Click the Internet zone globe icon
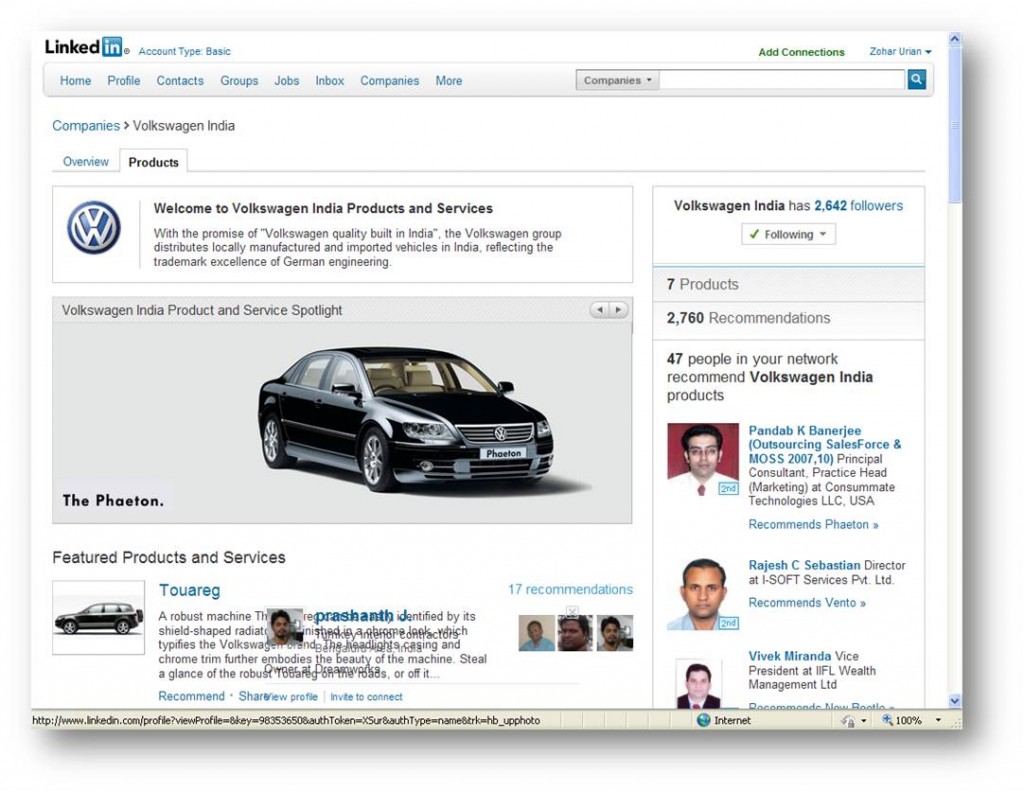This screenshot has width=1024, height=791. click(x=703, y=720)
